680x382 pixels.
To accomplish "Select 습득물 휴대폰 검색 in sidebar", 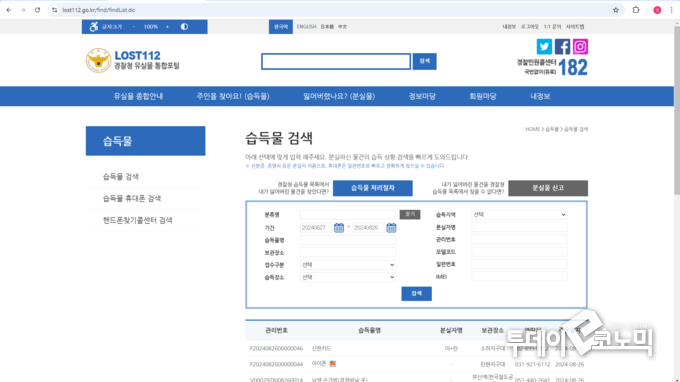I will point(132,198).
